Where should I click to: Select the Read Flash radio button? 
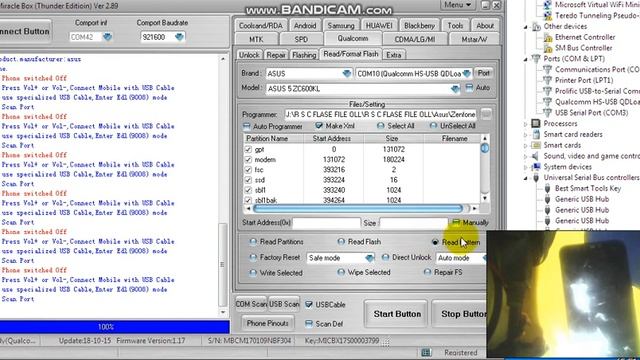pyautogui.click(x=341, y=242)
